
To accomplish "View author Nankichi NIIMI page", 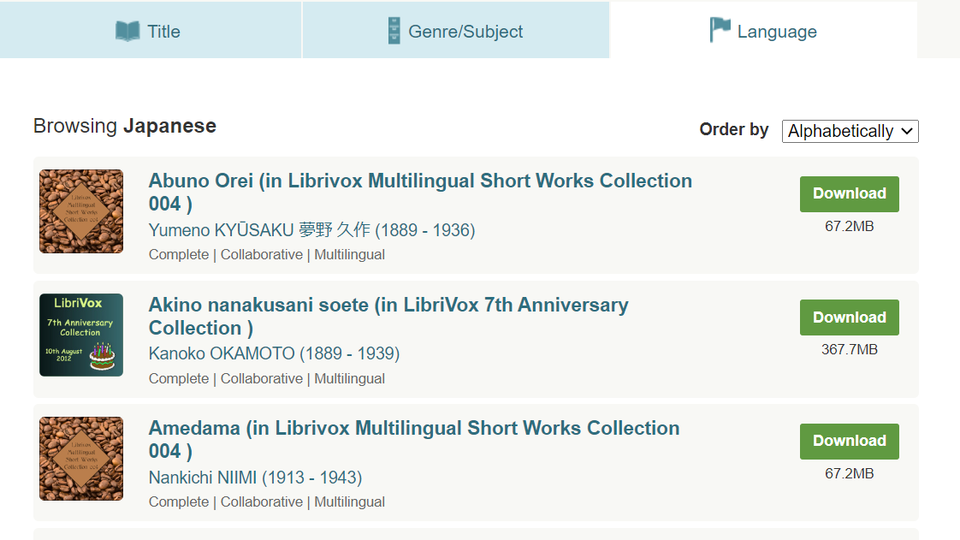I will 255,477.
